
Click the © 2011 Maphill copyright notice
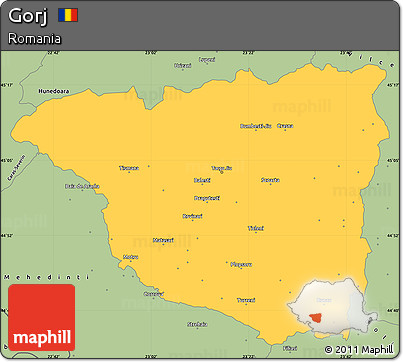(359, 350)
